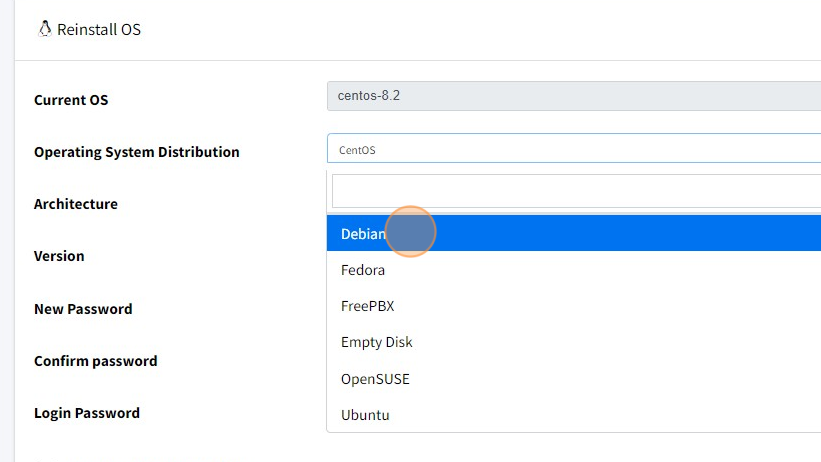Click the Current OS label

click(x=71, y=100)
